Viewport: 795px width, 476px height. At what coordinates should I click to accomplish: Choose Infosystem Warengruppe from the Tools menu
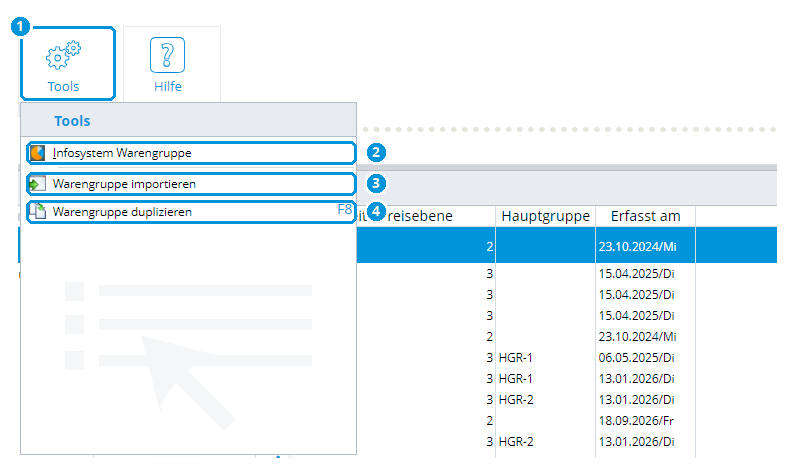tap(191, 153)
